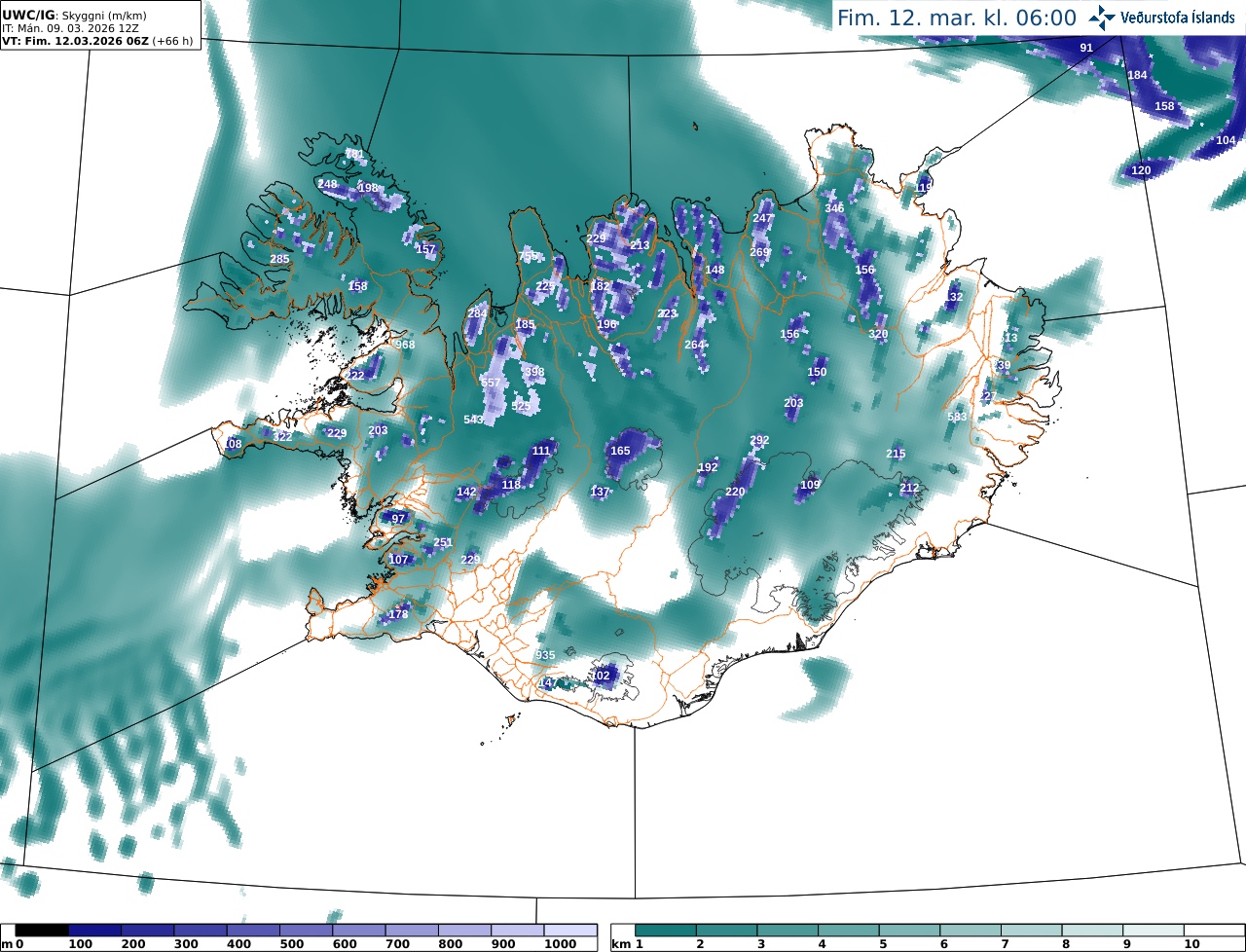Viewport: 1246px width, 952px height.
Task: Click the visibility value 184 in the top-right corner
Action: tap(1137, 75)
